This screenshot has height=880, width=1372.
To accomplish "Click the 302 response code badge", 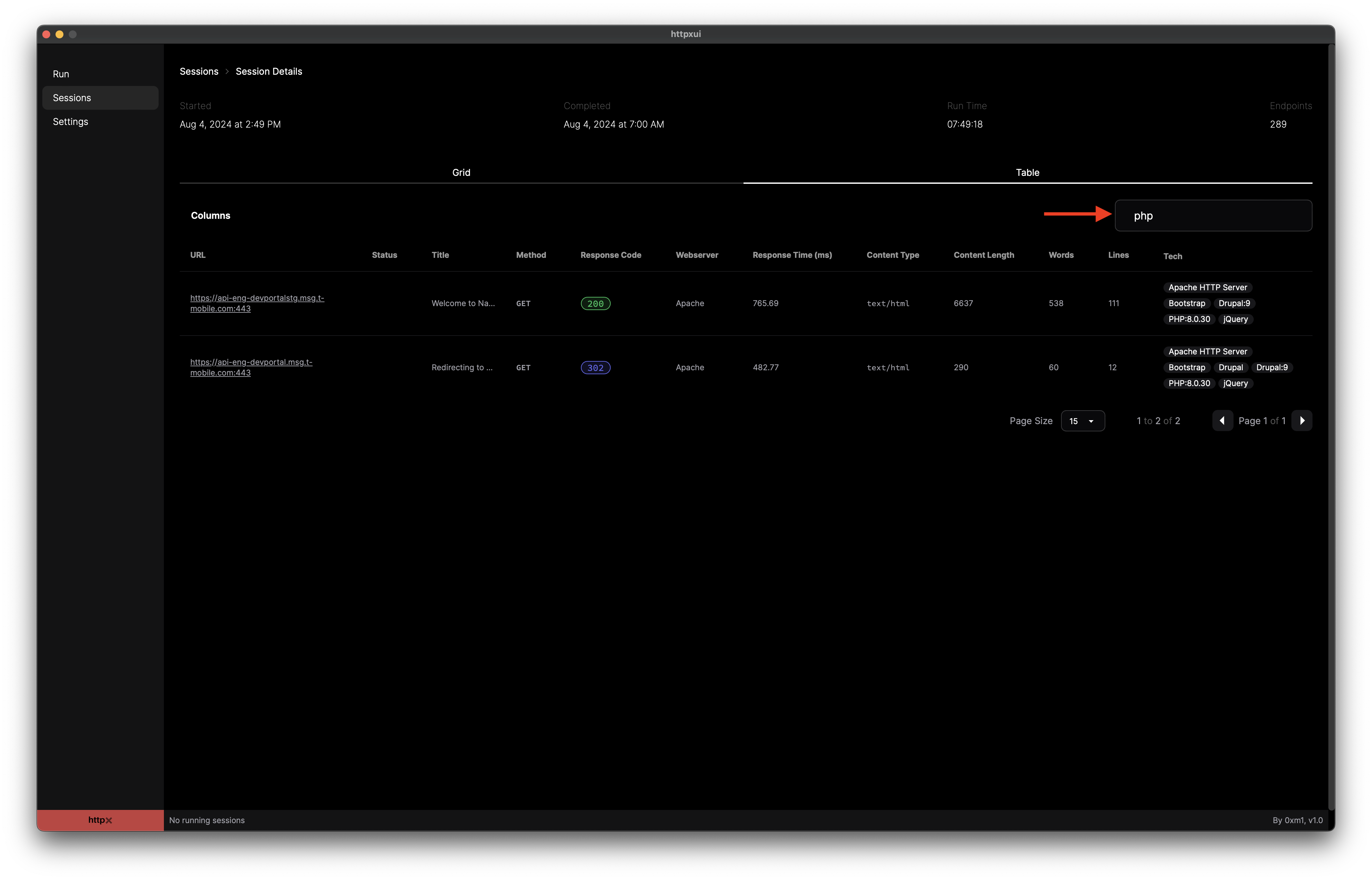I will point(595,367).
